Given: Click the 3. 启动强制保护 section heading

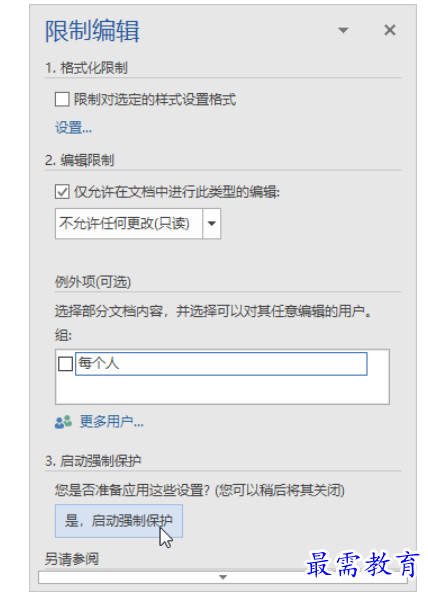Looking at the screenshot, I should pos(93,461).
